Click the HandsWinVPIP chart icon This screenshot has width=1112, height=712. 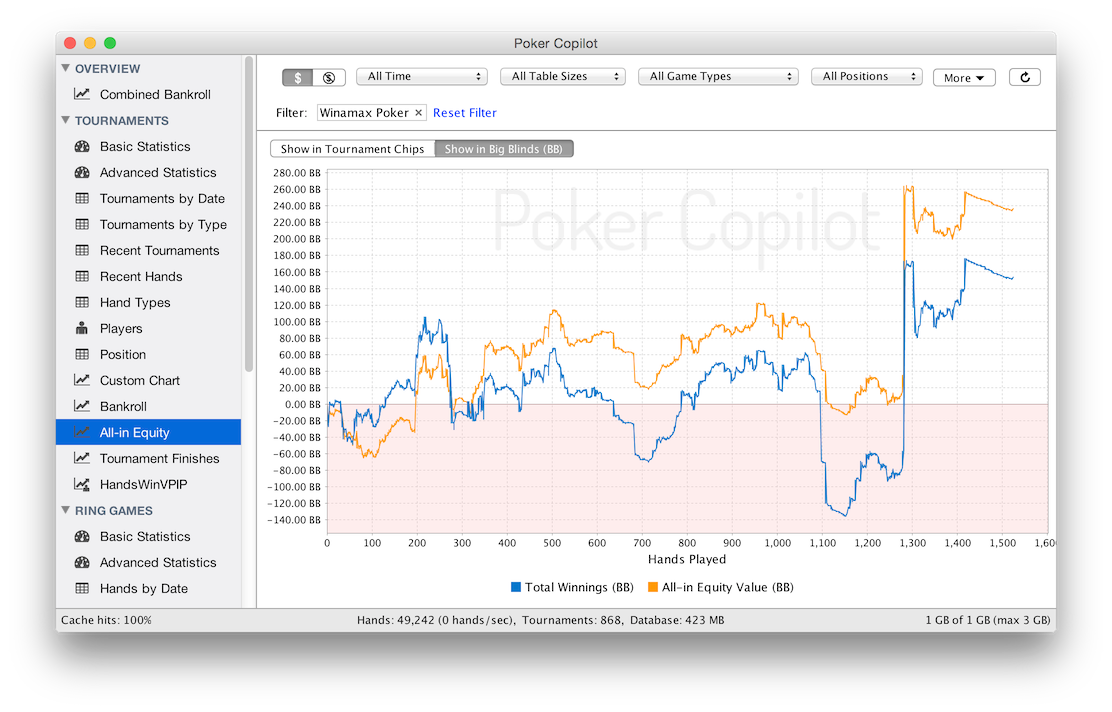[x=82, y=484]
